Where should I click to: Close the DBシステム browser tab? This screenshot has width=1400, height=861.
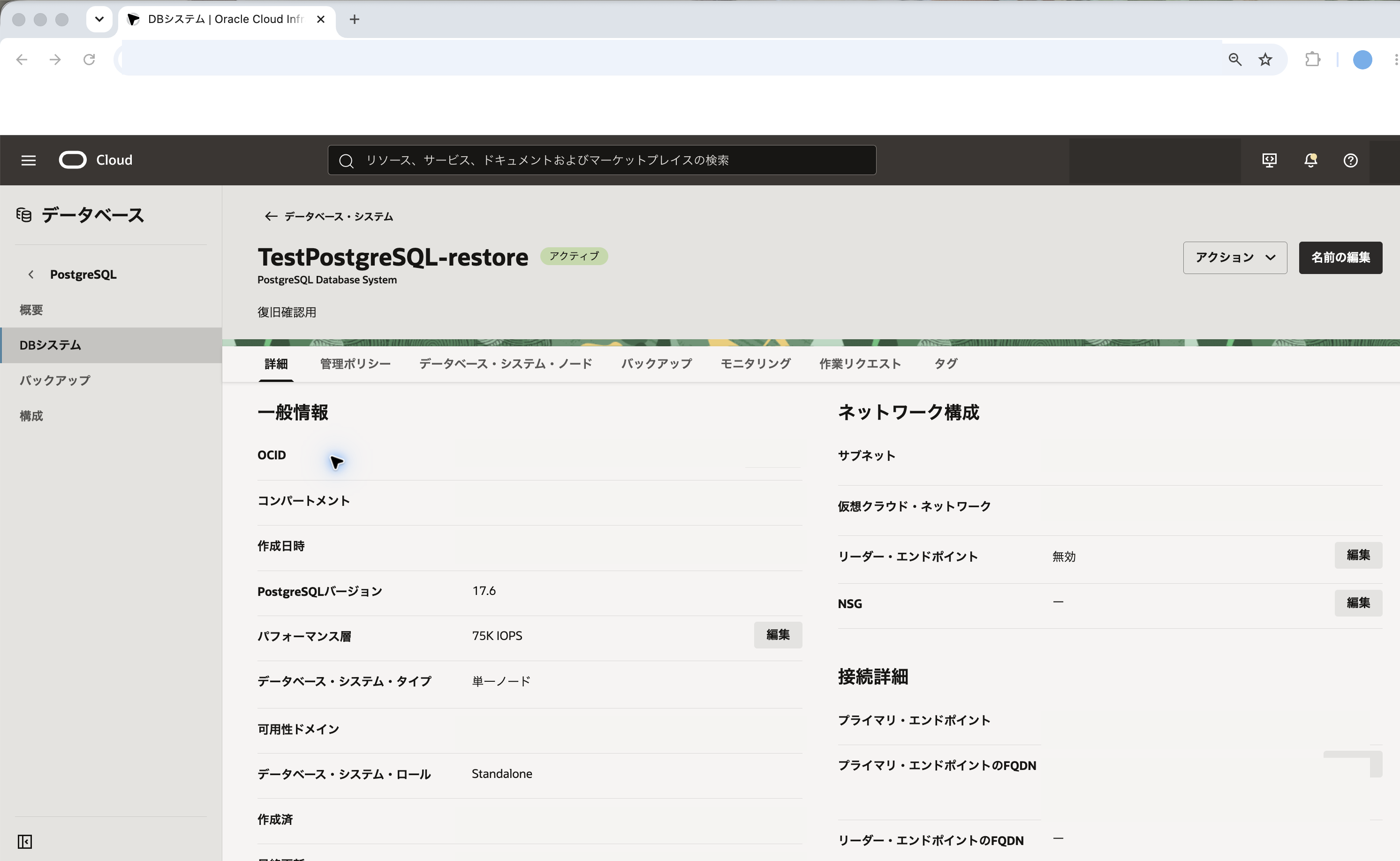320,19
